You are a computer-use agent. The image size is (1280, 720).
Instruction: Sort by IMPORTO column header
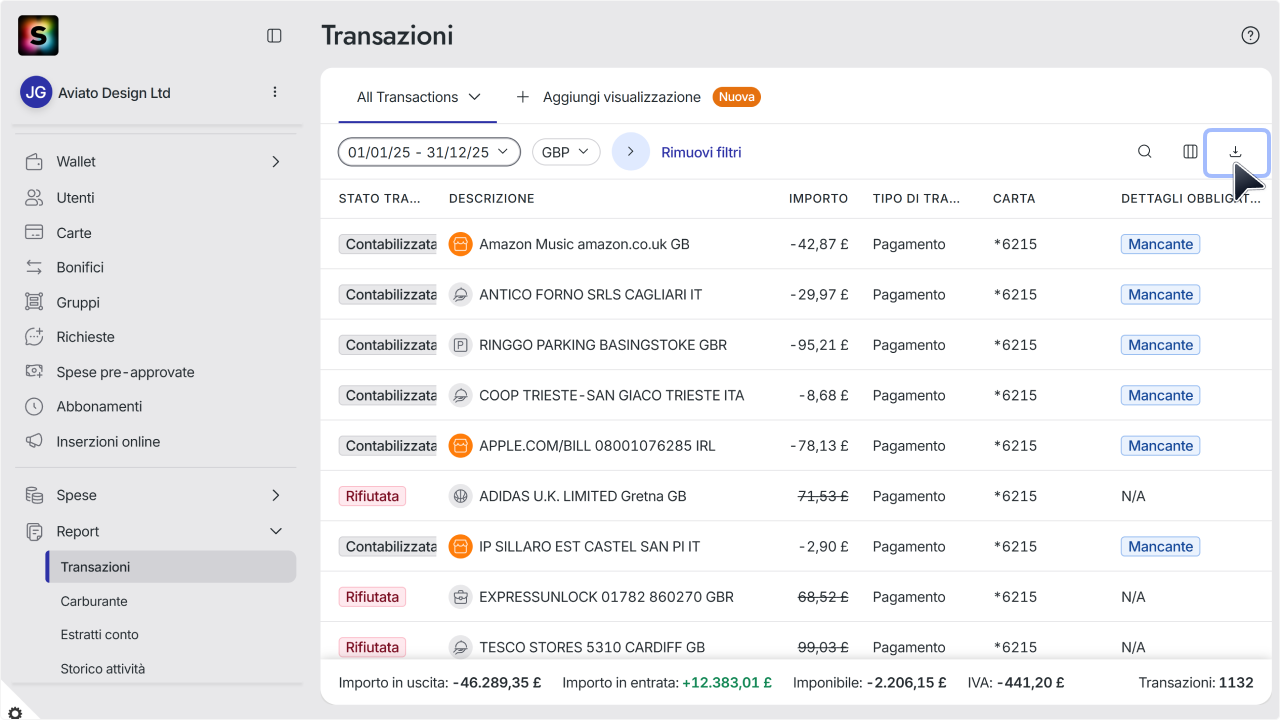[818, 199]
